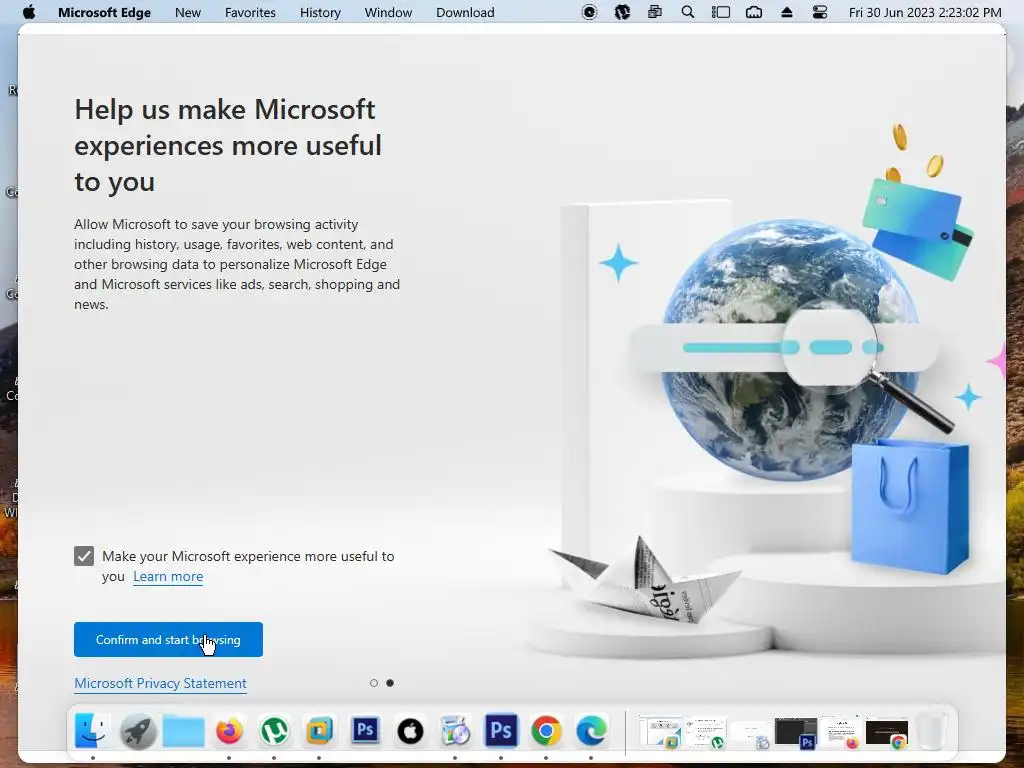Screen dimensions: 1024x768
Task: Restore minimized installer window thumbnail
Action: click(x=750, y=733)
